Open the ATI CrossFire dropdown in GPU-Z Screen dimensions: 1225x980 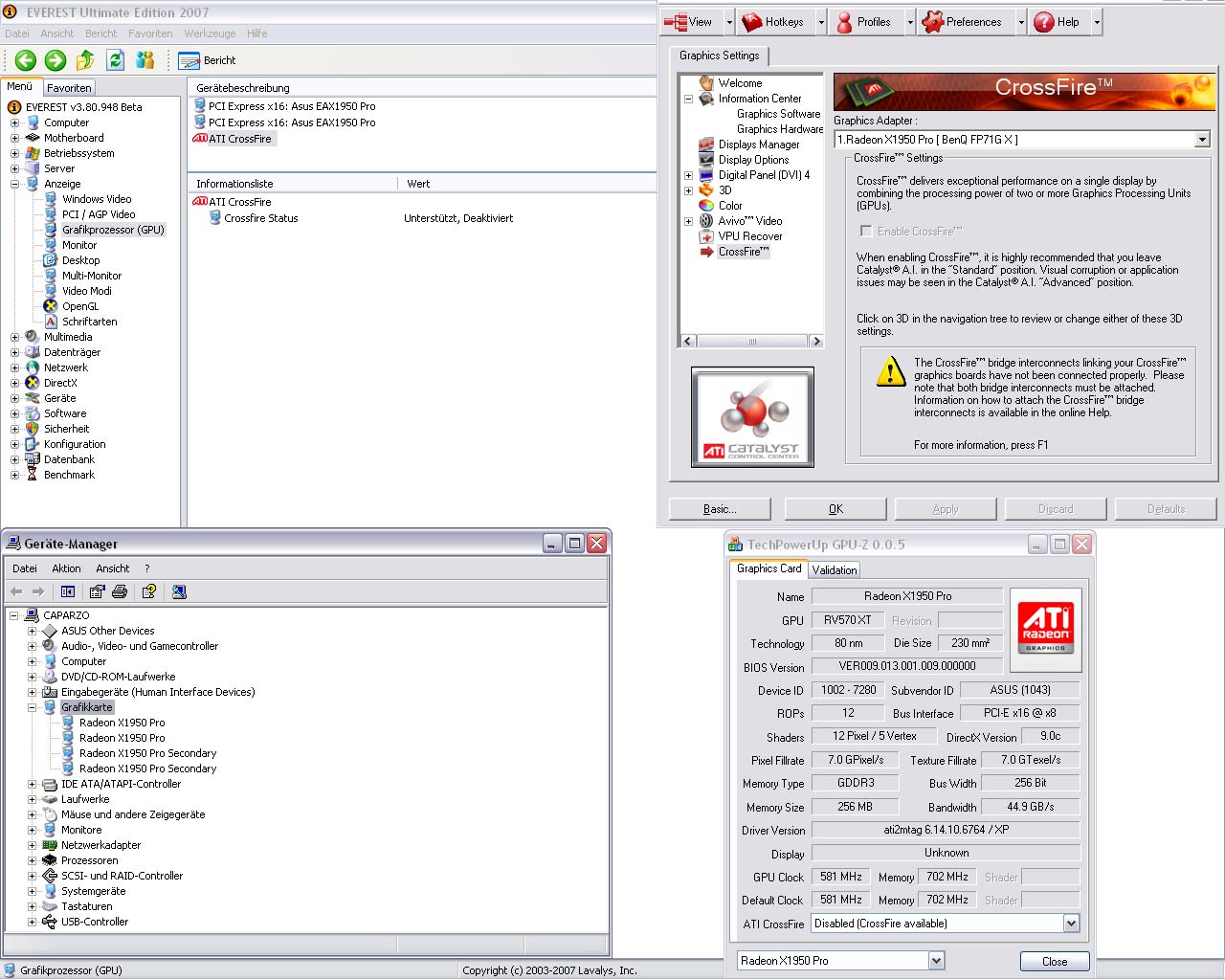[1071, 924]
